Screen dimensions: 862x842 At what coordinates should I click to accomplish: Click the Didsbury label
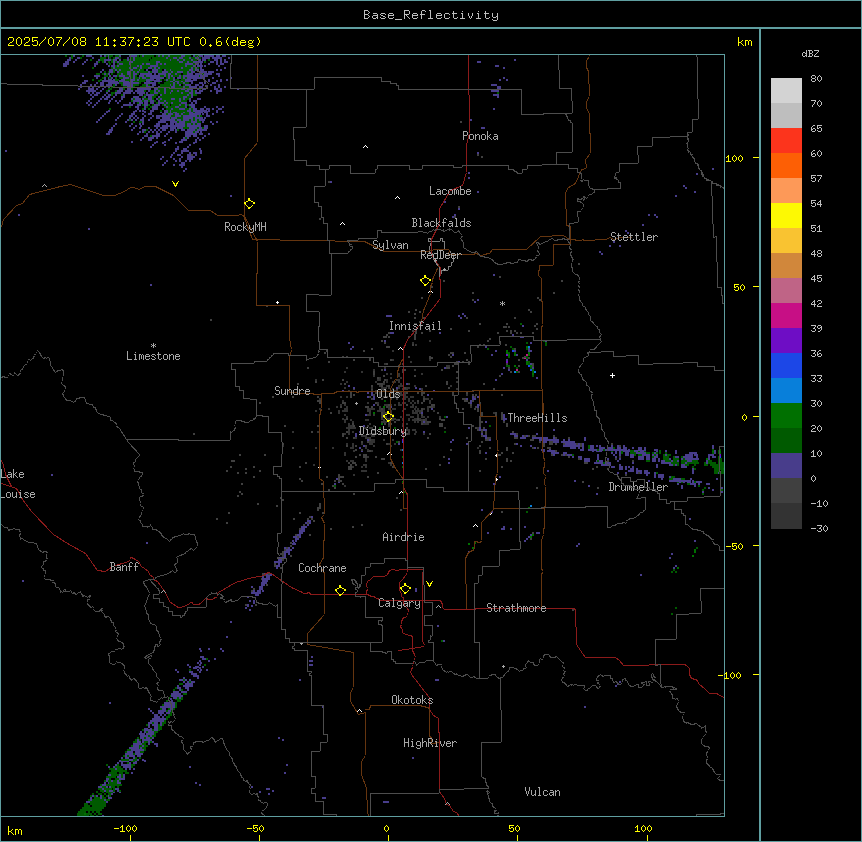383,431
